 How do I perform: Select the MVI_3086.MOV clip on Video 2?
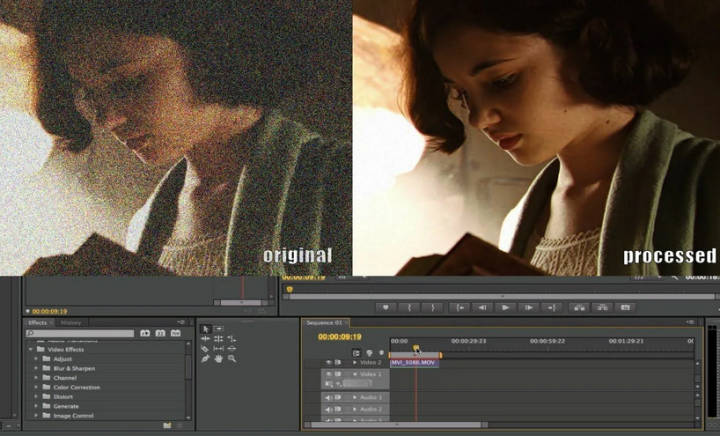[x=414, y=363]
